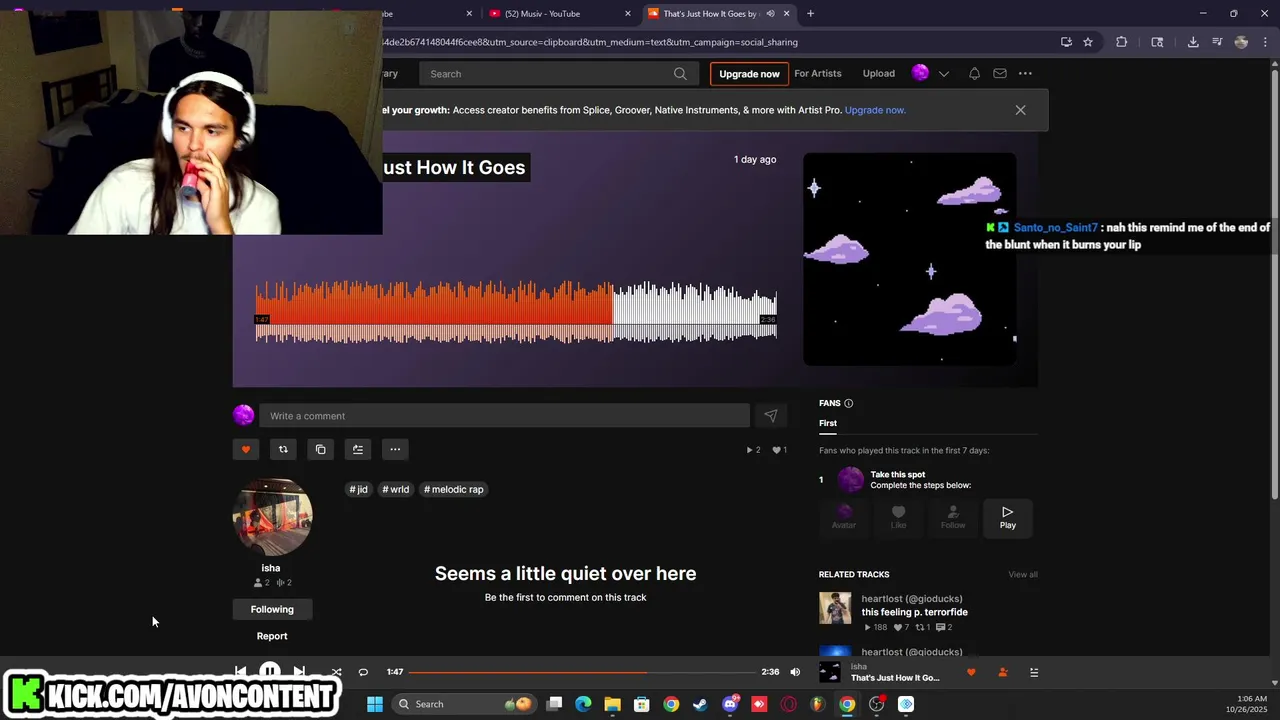Like the track with the heart button
The width and height of the screenshot is (1280, 720).
246,449
